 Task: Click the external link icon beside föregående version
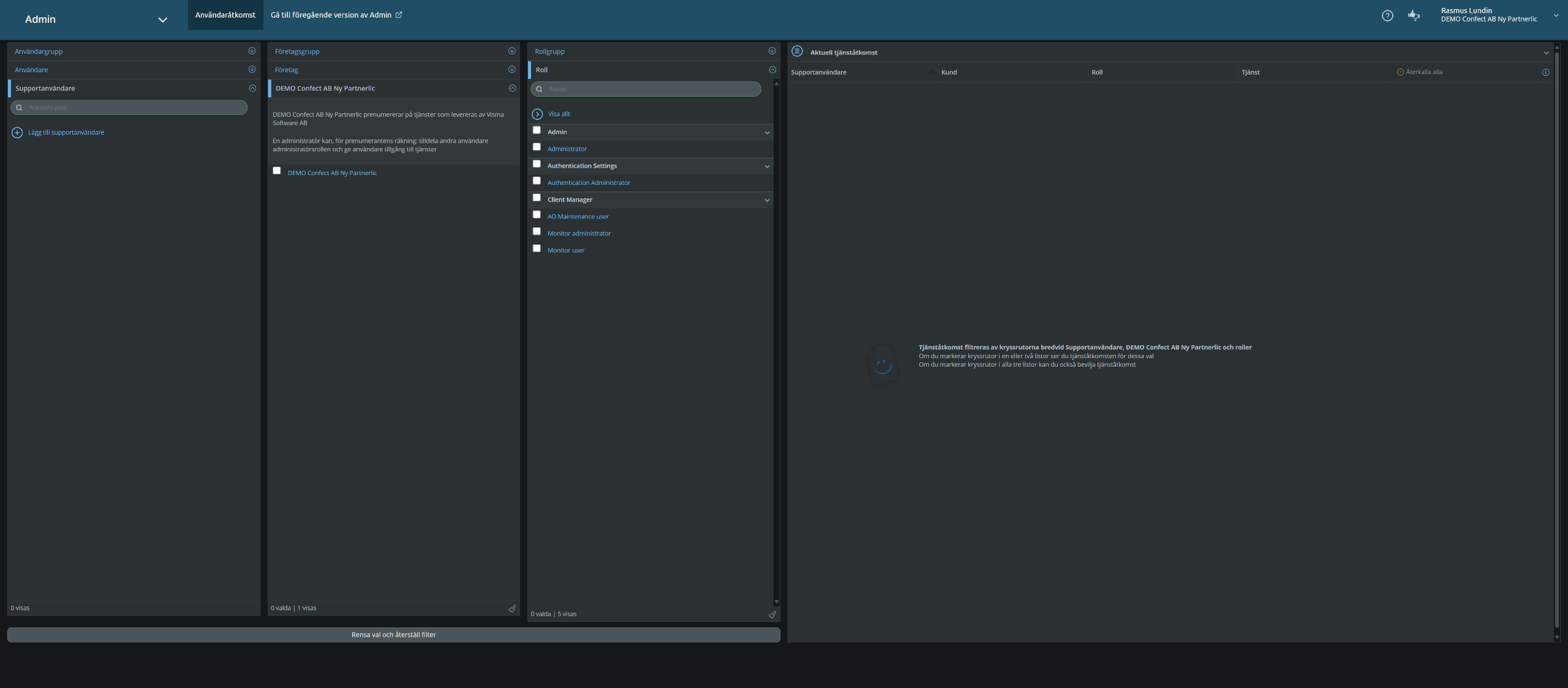pos(399,15)
